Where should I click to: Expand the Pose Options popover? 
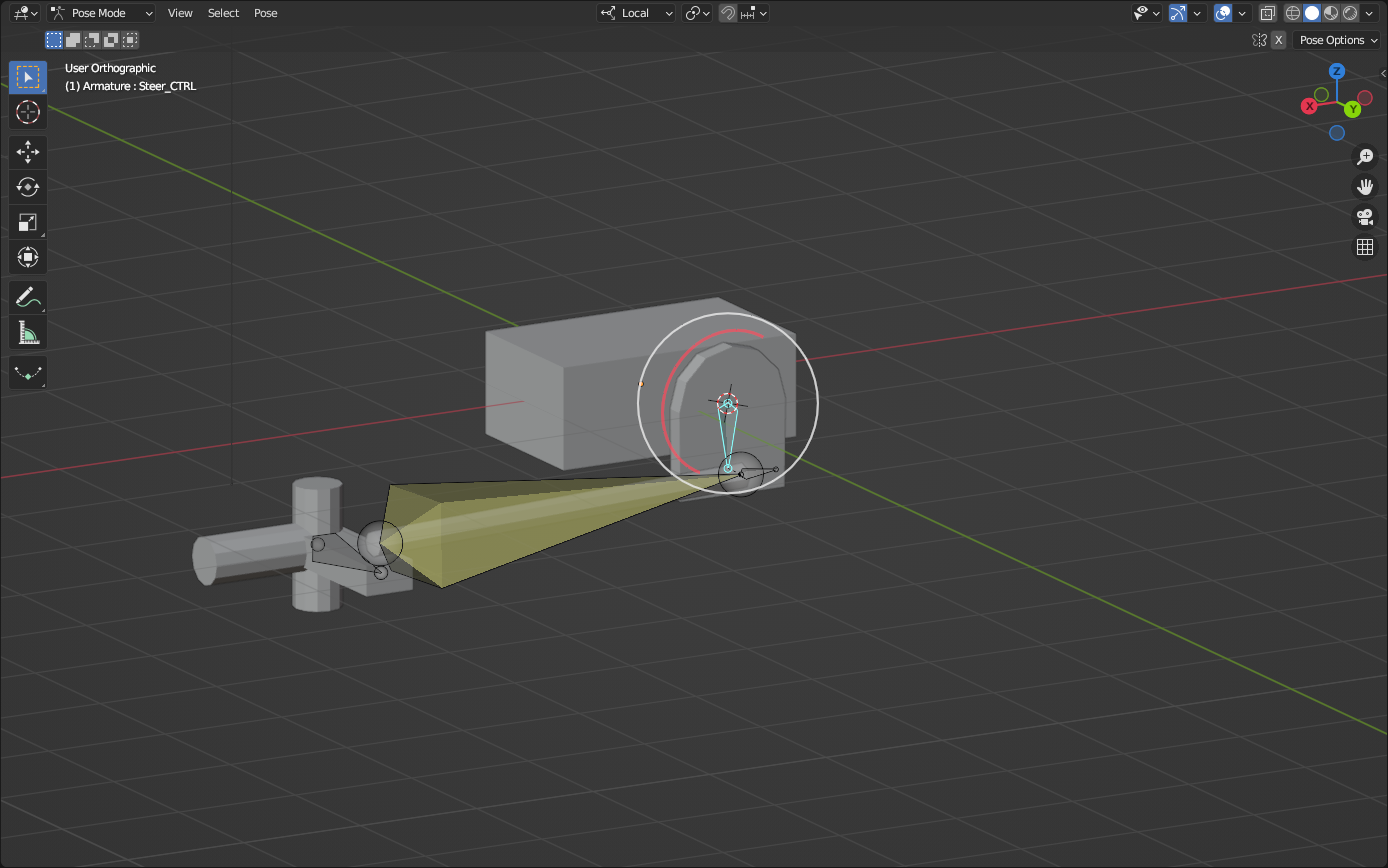pos(1337,40)
